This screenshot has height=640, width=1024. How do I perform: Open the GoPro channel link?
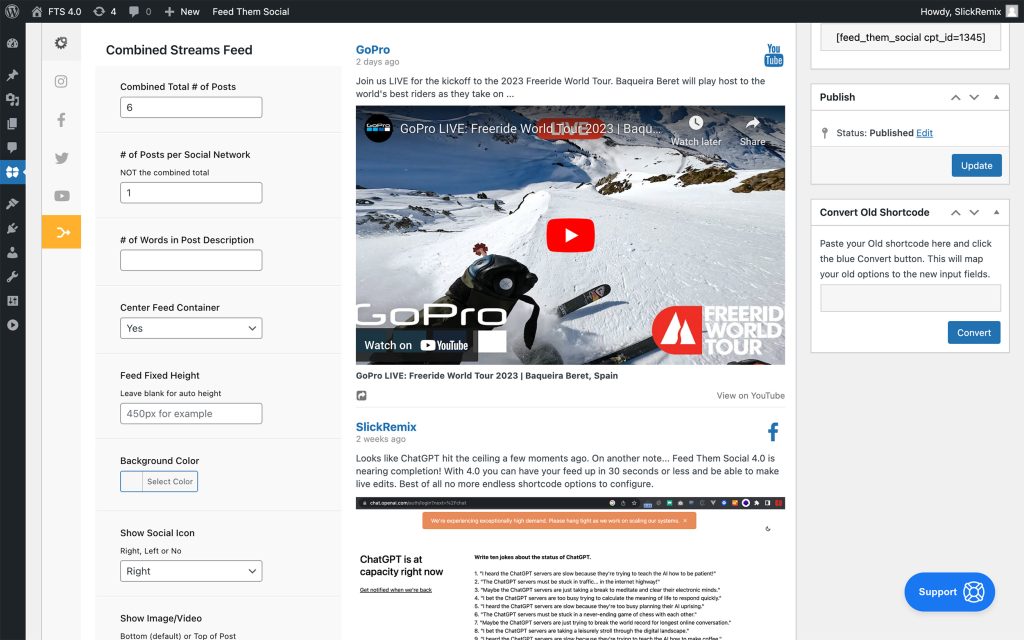point(373,50)
